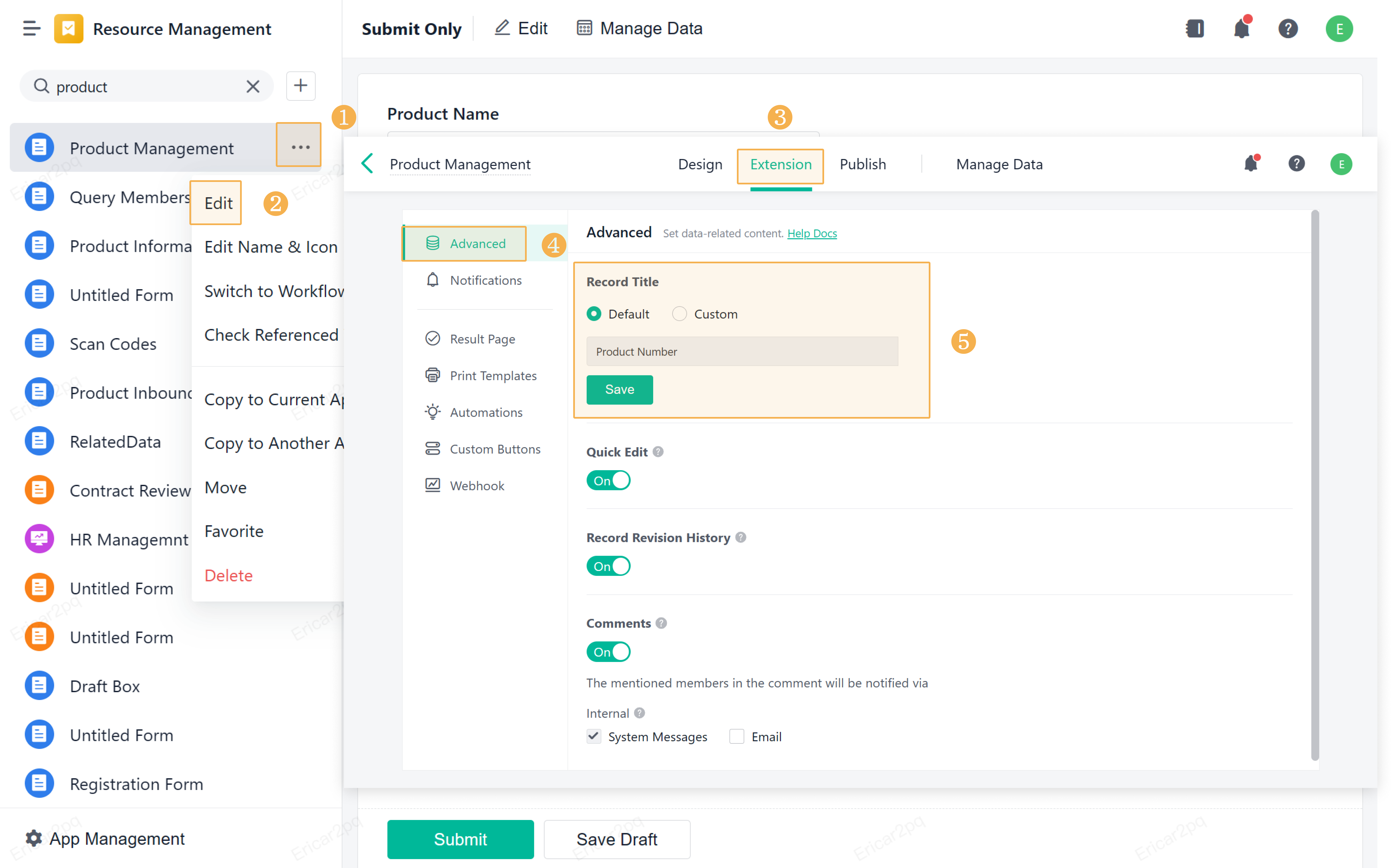
Task: Choose Delete from the context menu
Action: [x=228, y=575]
